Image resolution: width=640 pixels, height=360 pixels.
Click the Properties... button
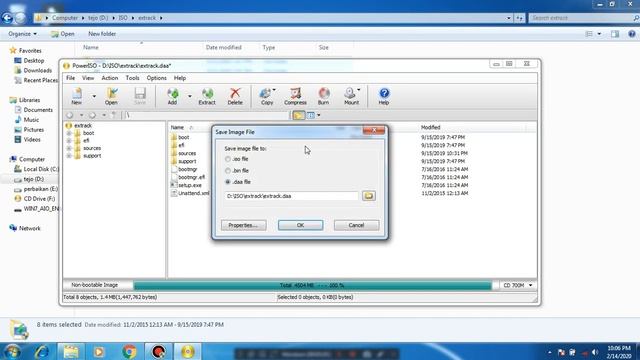243,225
